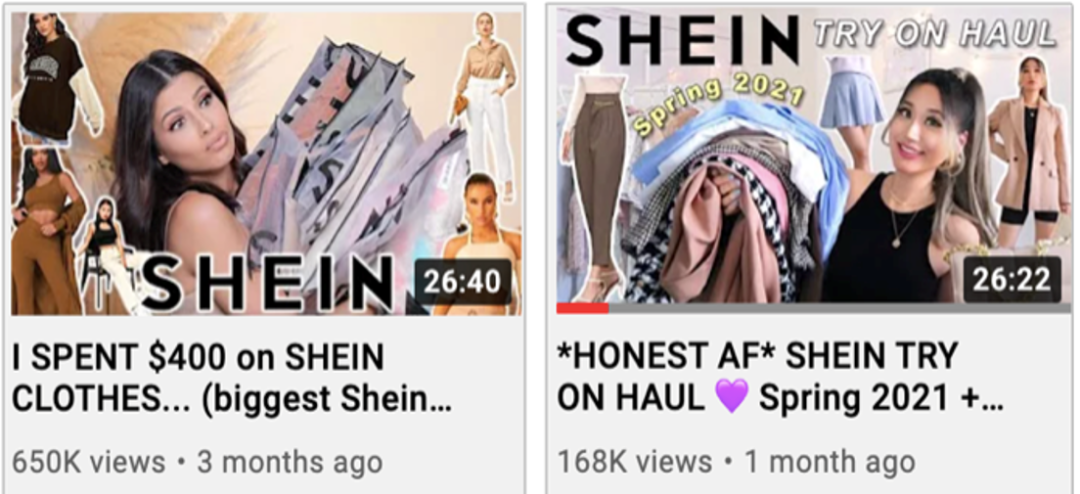Click the SHEIN logo in right thumbnail
The image size is (1080, 494).
(x=682, y=39)
